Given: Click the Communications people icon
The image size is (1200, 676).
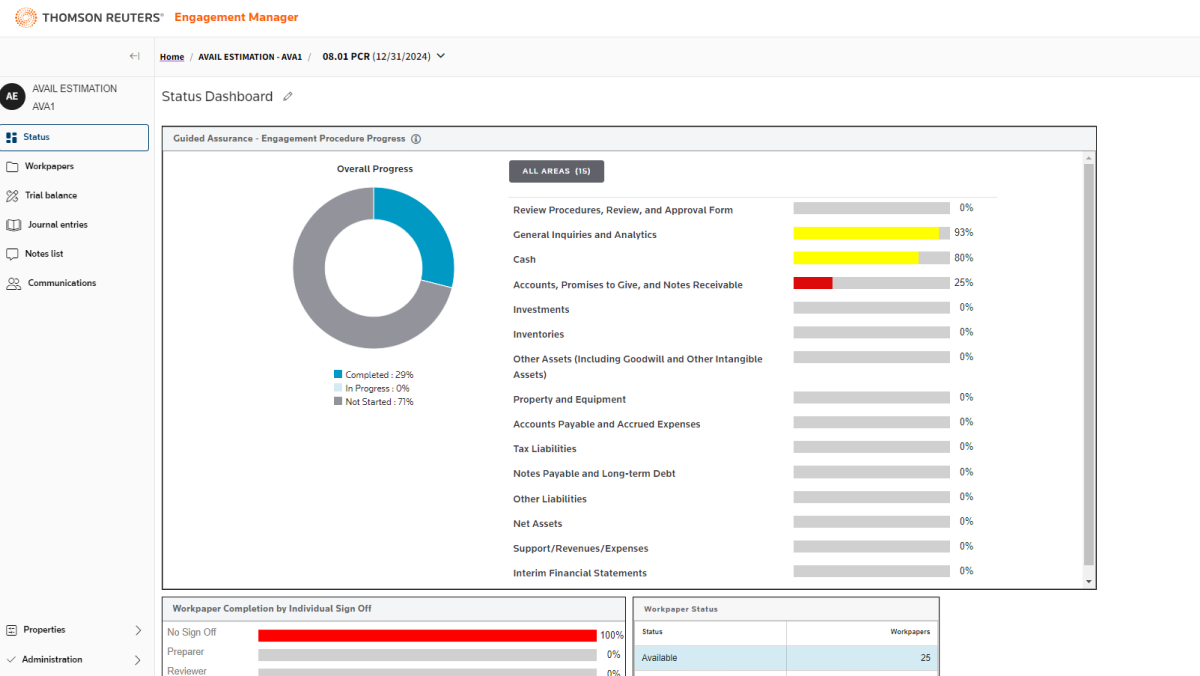Looking at the screenshot, I should point(13,284).
